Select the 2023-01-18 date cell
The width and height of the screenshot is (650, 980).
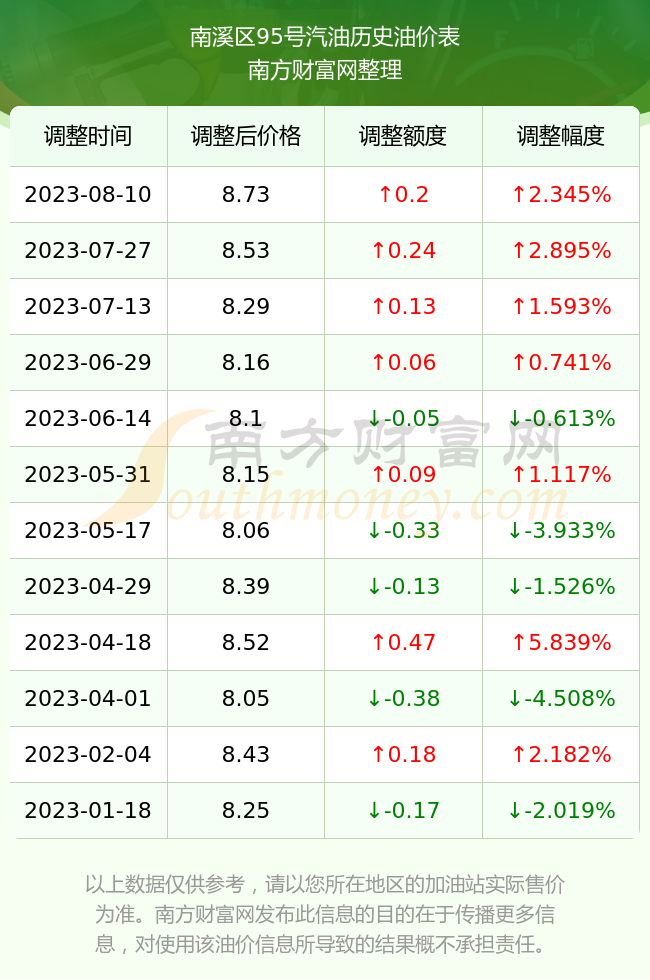pyautogui.click(x=88, y=810)
